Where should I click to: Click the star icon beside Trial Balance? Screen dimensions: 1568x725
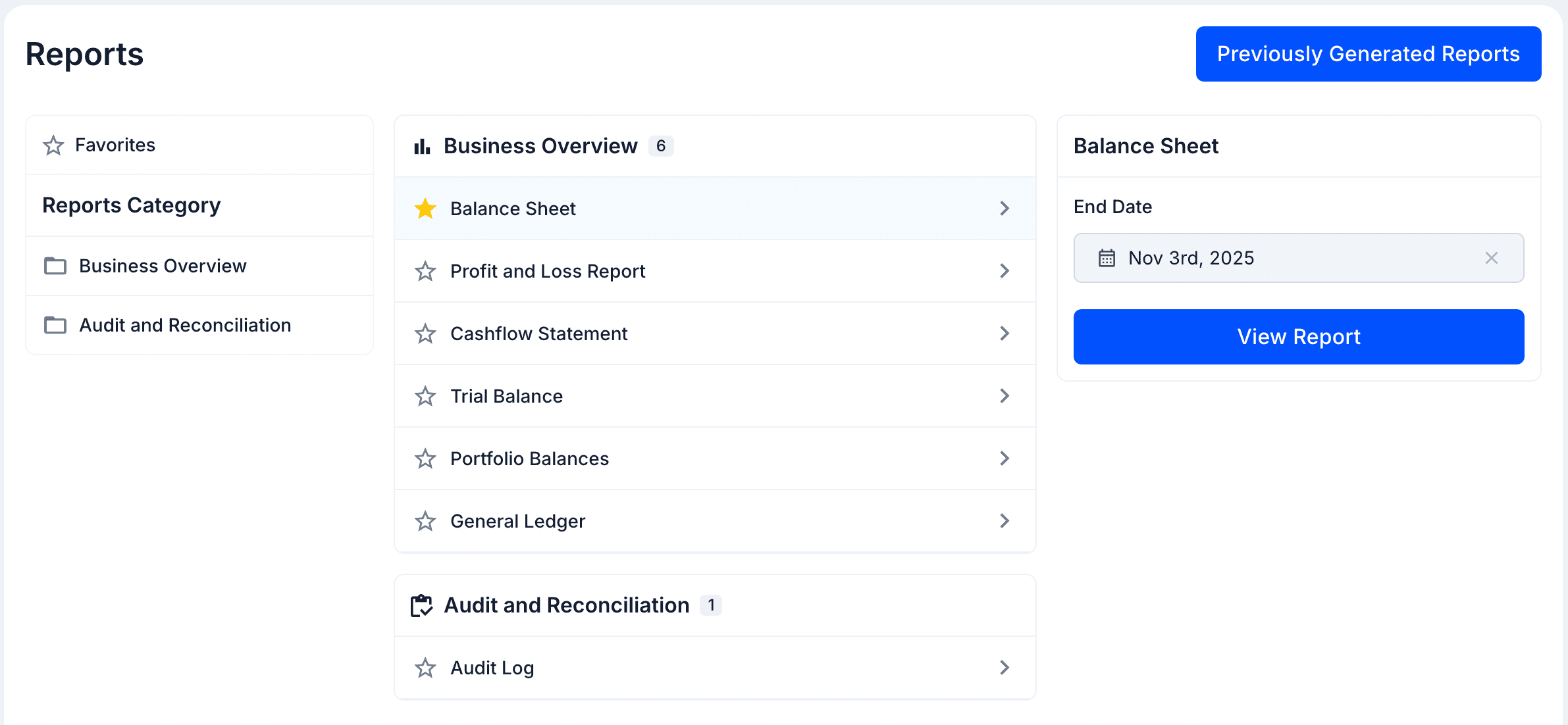pyautogui.click(x=425, y=396)
